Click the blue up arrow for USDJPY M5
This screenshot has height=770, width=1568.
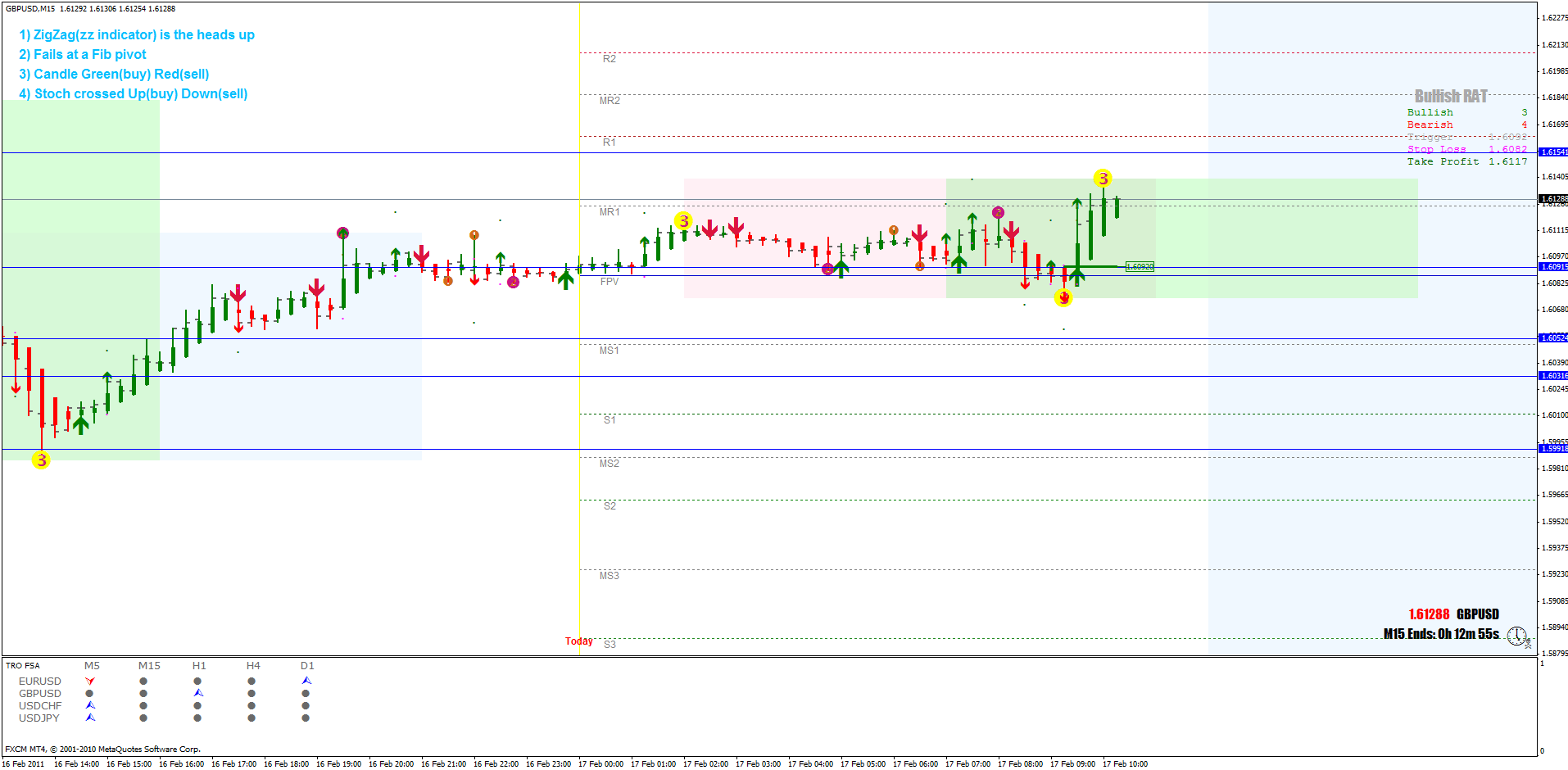click(x=90, y=718)
